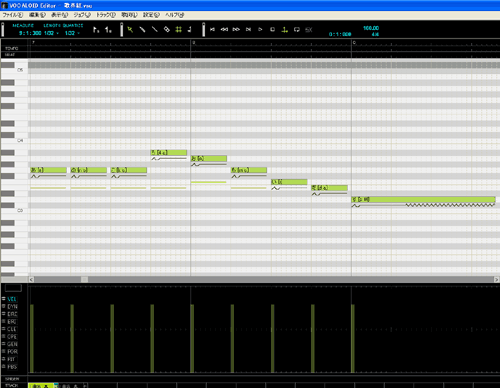
Task: Toggle the green grid display icon
Action: pos(179,30)
